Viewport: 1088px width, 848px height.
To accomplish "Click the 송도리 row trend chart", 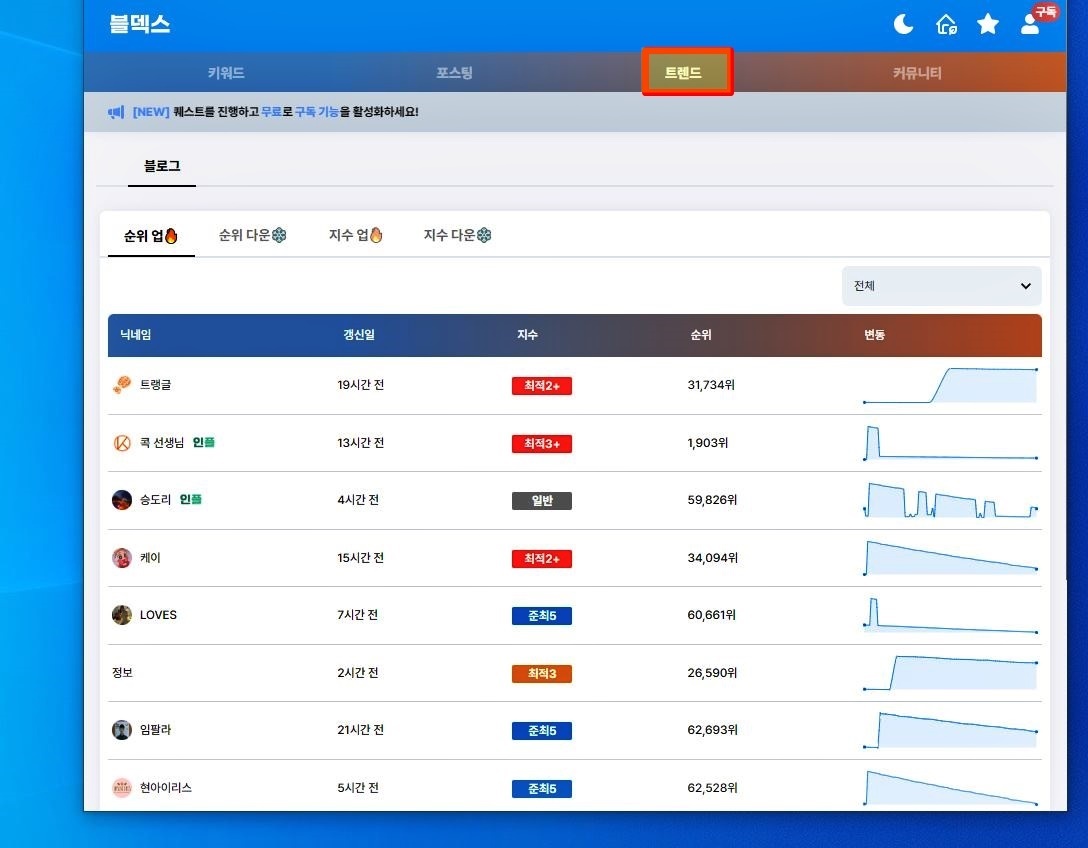I will tap(950, 500).
